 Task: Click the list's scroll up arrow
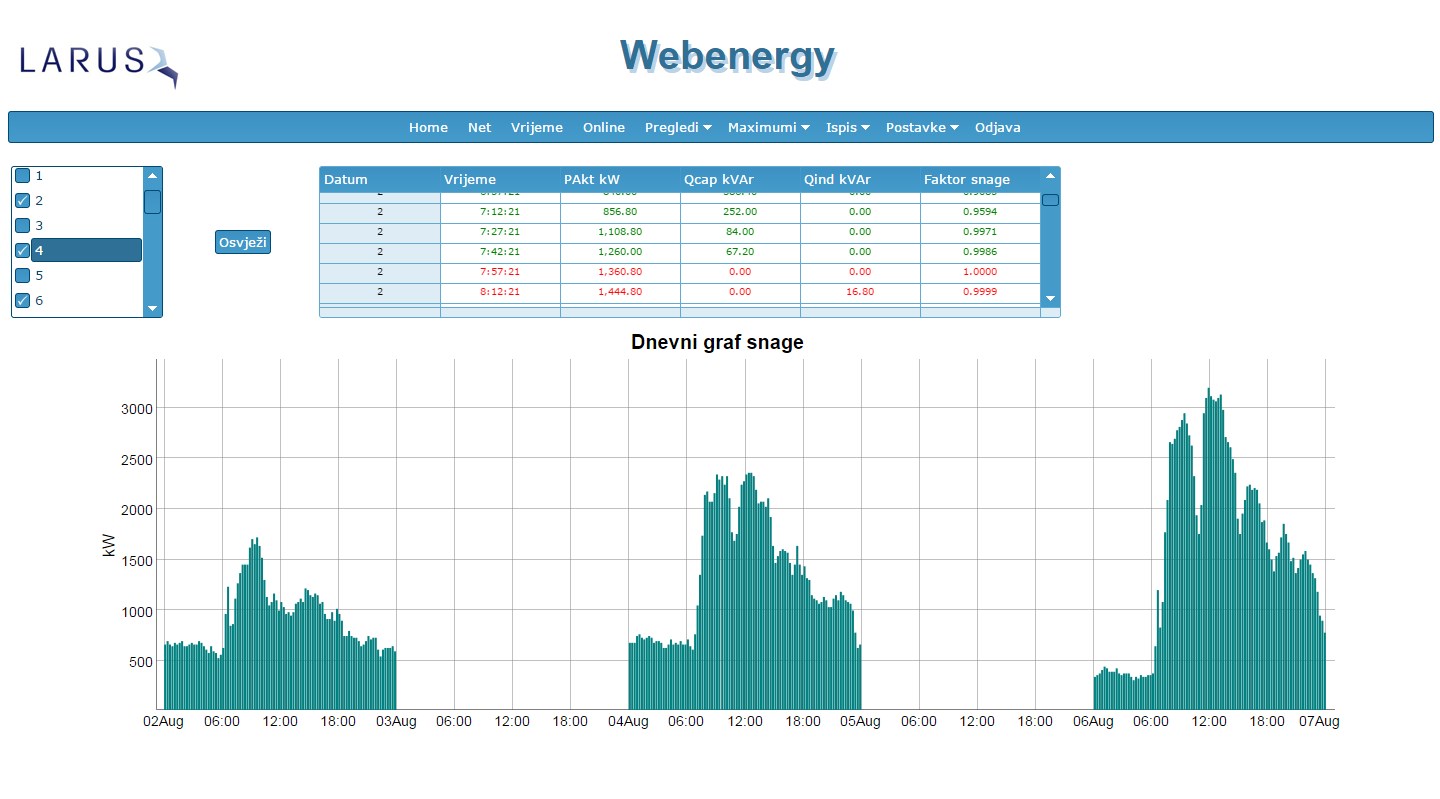tap(152, 175)
